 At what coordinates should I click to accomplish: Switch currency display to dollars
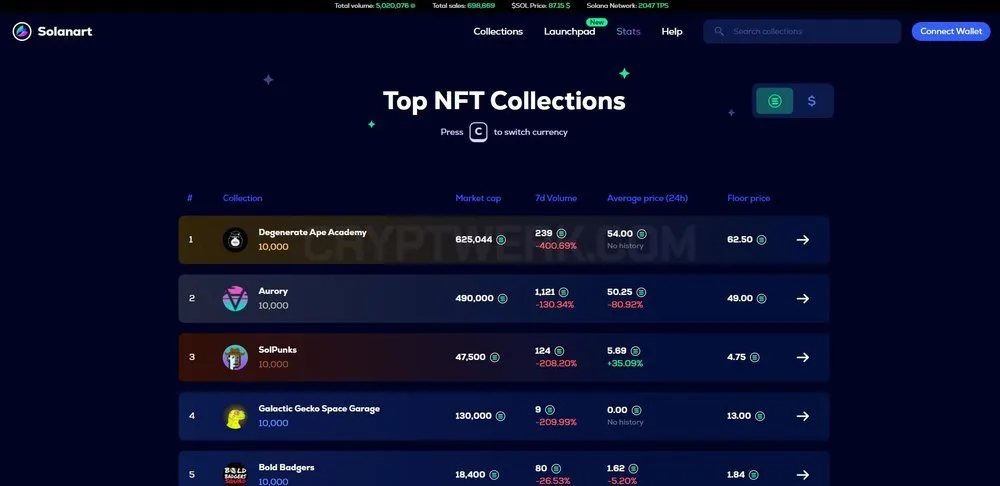coord(811,101)
